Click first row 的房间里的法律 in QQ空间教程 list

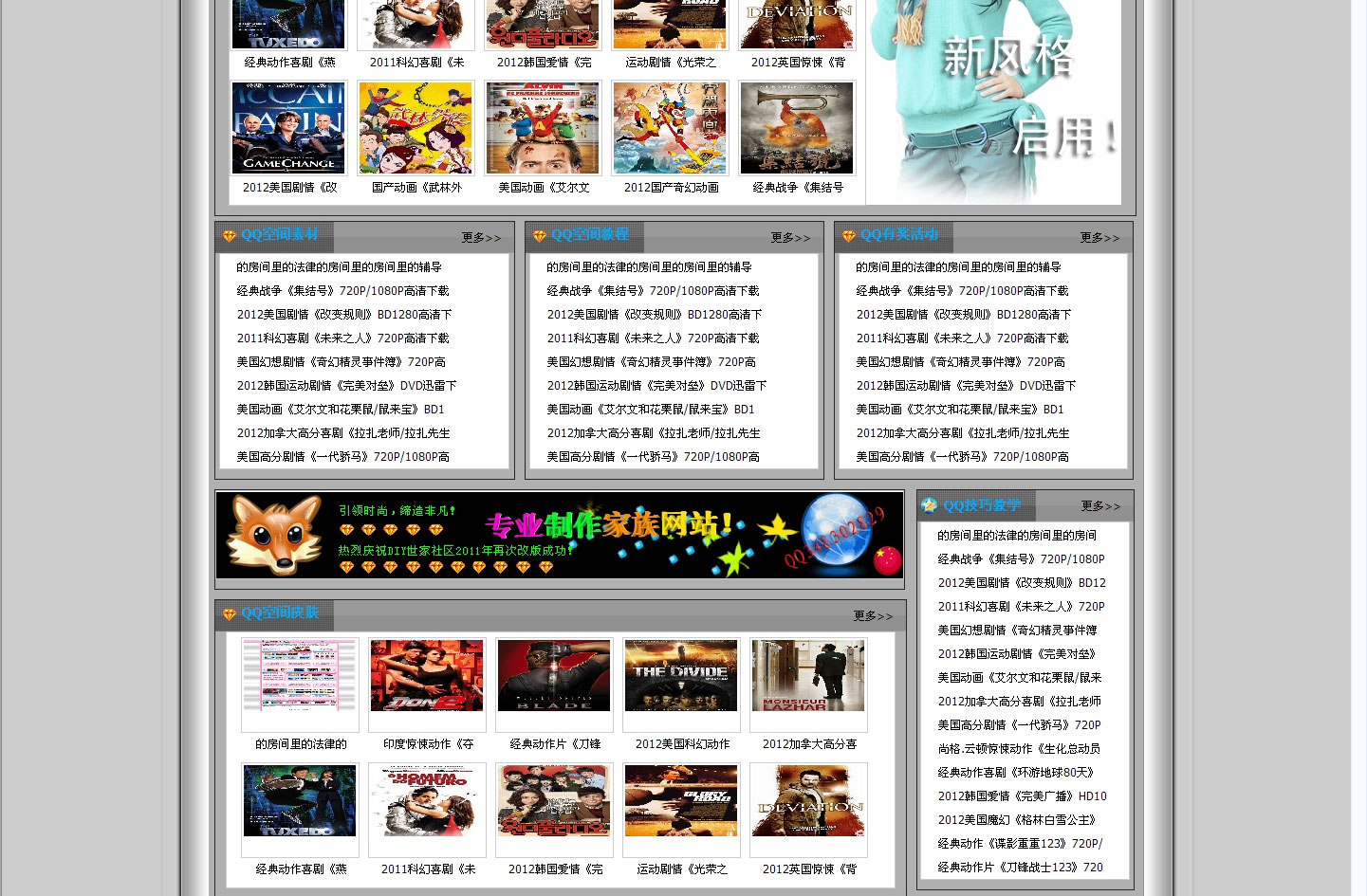pyautogui.click(x=649, y=267)
